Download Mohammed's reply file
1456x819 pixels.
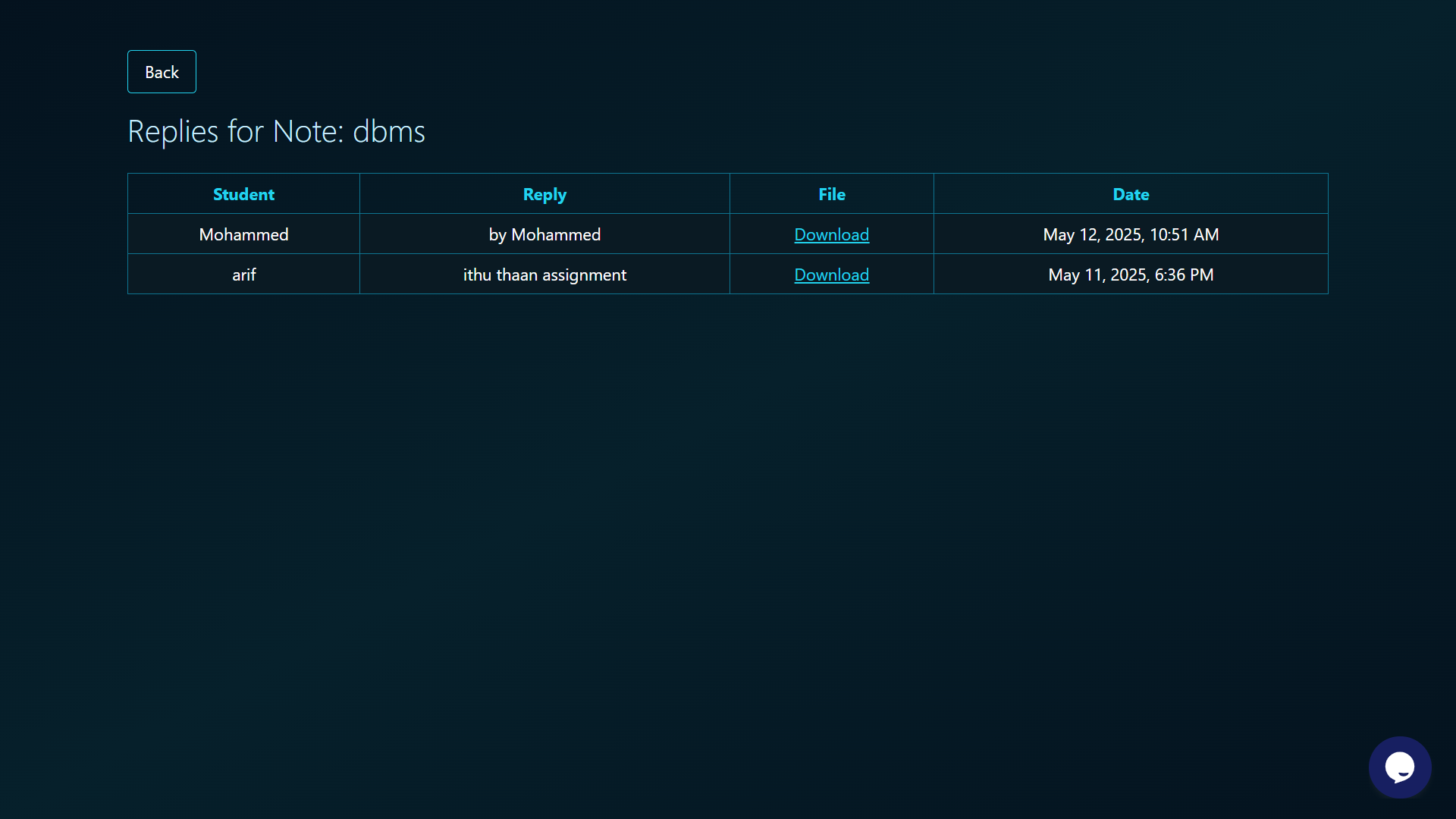pos(831,234)
